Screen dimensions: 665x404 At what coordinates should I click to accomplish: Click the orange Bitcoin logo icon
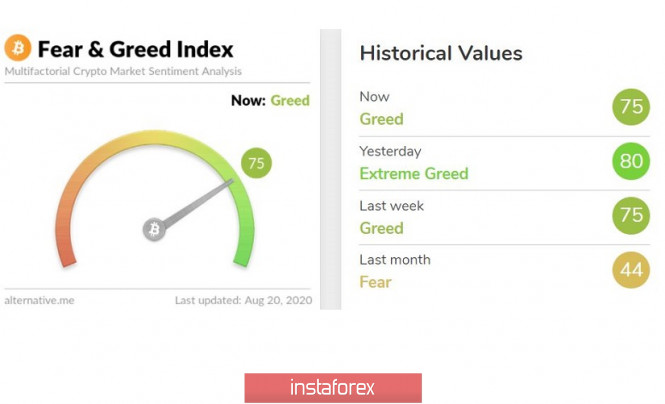pos(18,47)
